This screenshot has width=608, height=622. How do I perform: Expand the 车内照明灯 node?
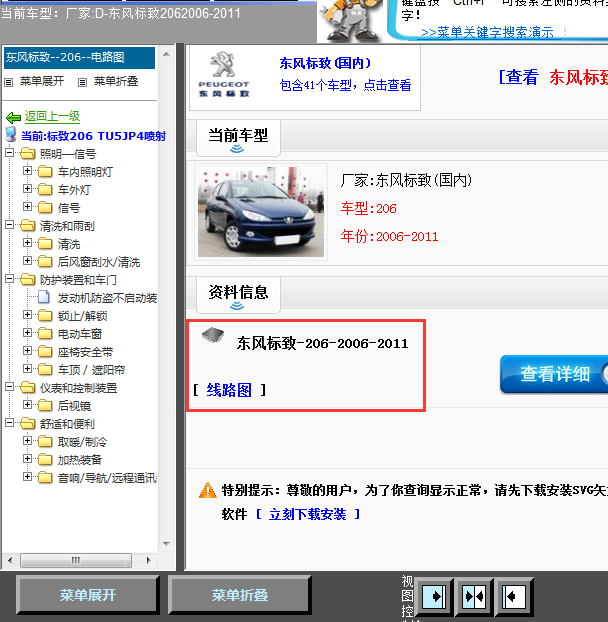[x=27, y=171]
